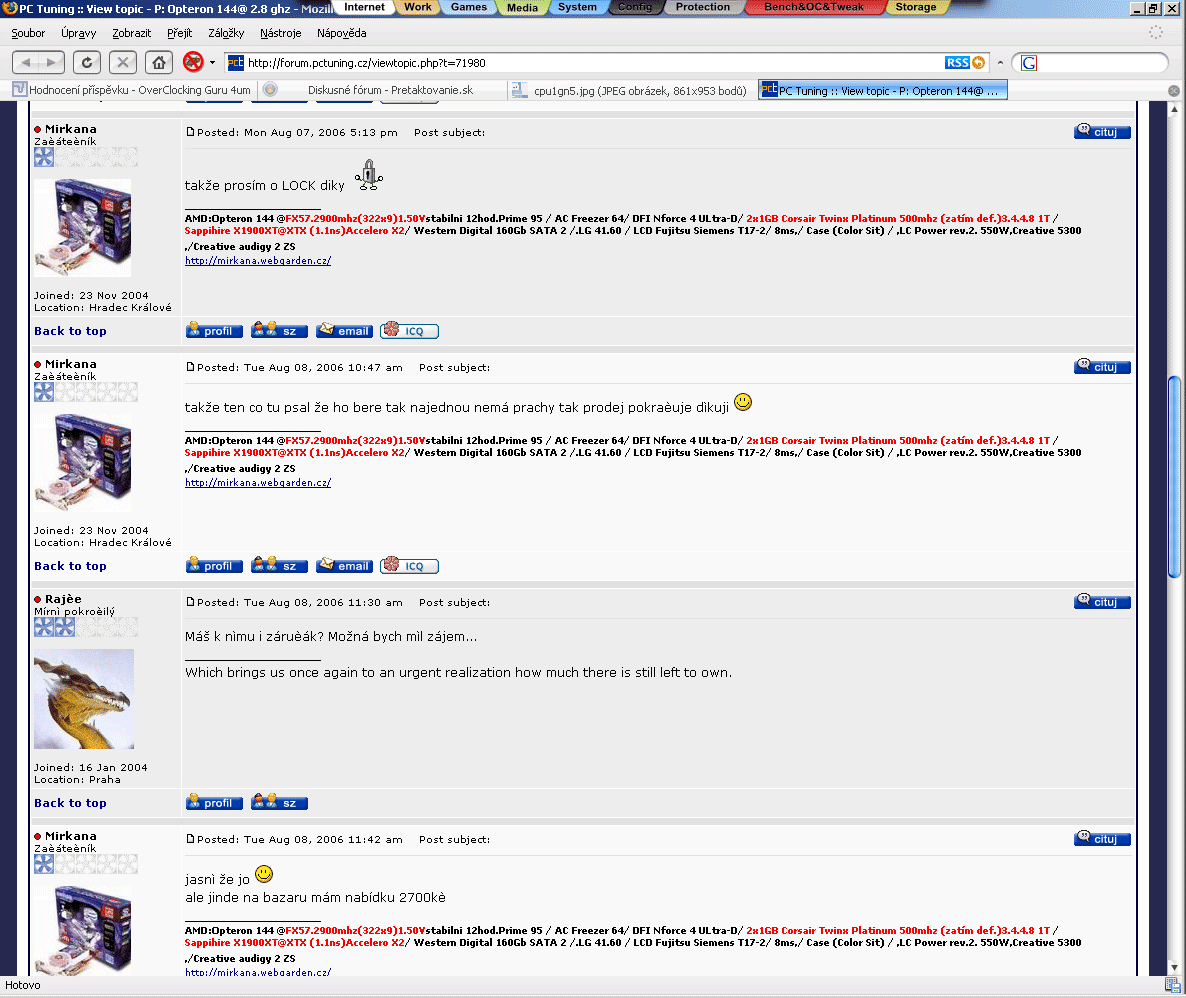Screen dimensions: 1186x998
Task: Expand the address bar history dropdown arrow
Action: [x=1000, y=63]
